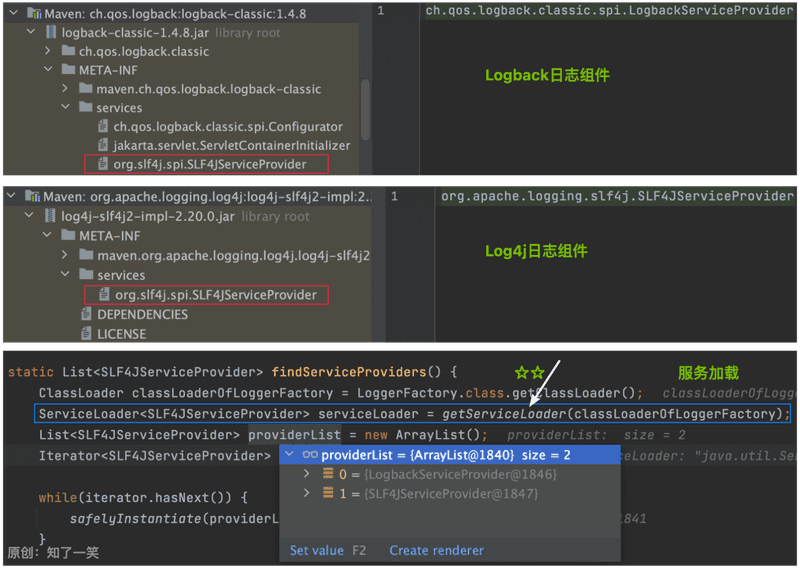Collapse the logback META-INF folder

[x=48, y=69]
